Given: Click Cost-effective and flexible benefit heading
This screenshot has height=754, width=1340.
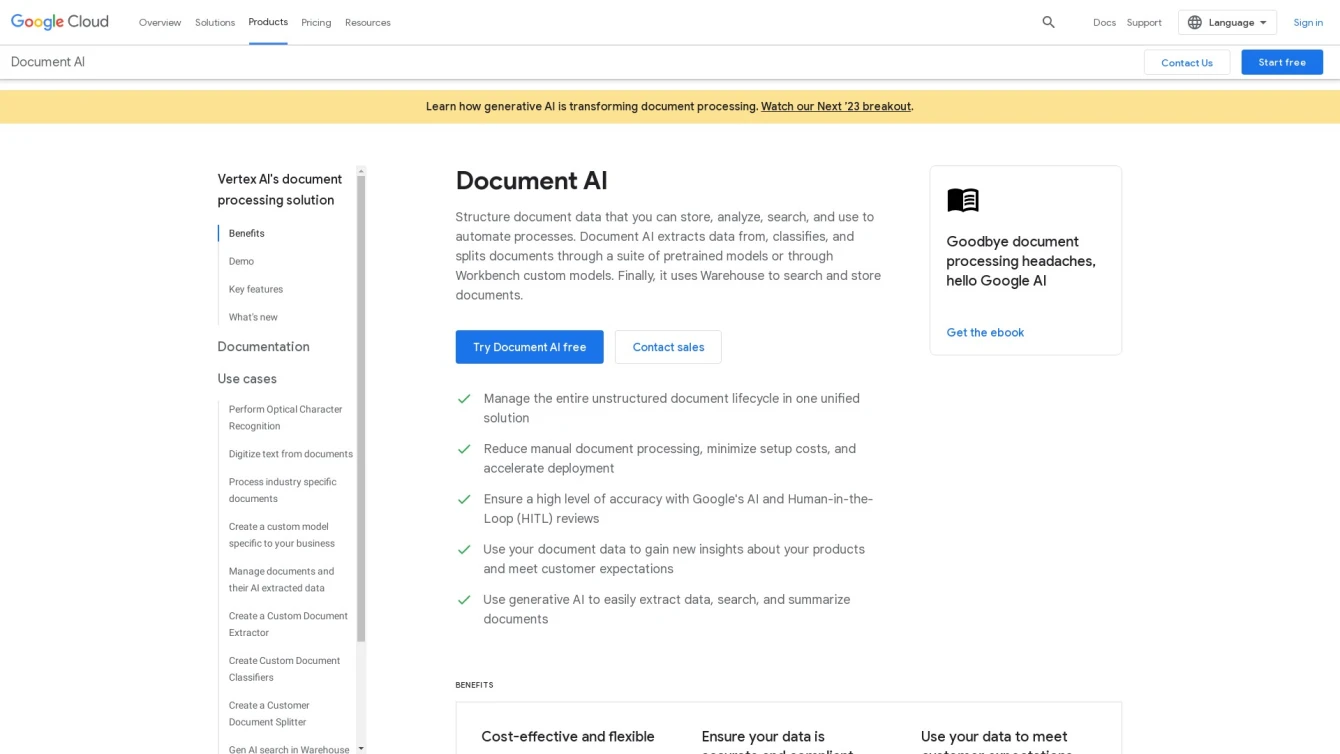Looking at the screenshot, I should 568,737.
